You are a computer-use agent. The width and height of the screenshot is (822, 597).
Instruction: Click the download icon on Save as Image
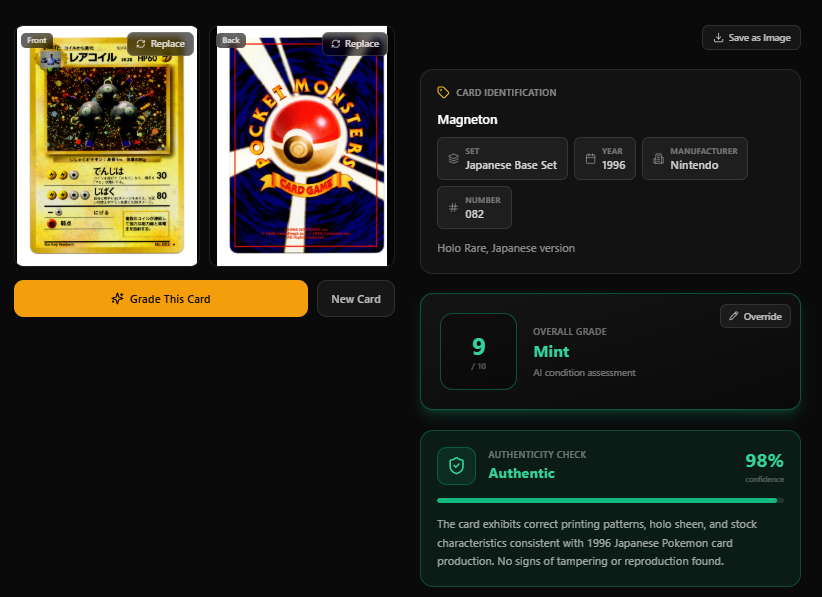(x=718, y=38)
